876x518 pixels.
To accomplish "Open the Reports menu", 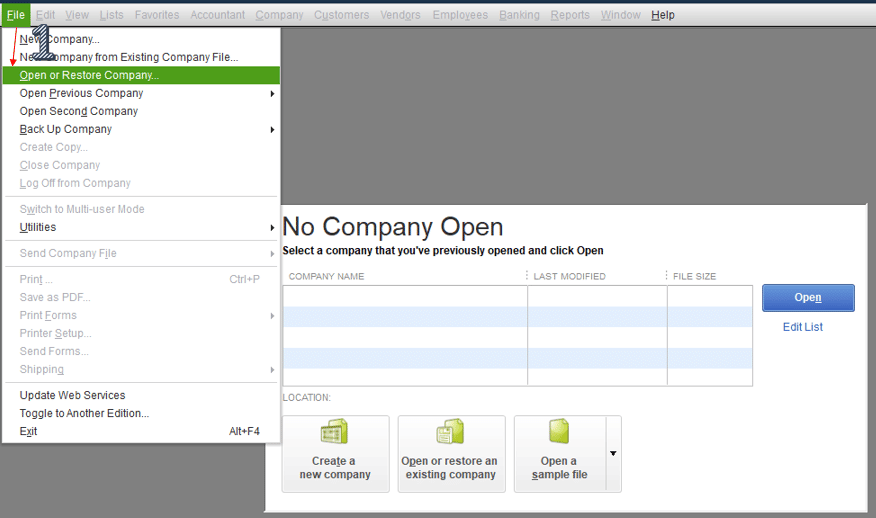I will (570, 15).
